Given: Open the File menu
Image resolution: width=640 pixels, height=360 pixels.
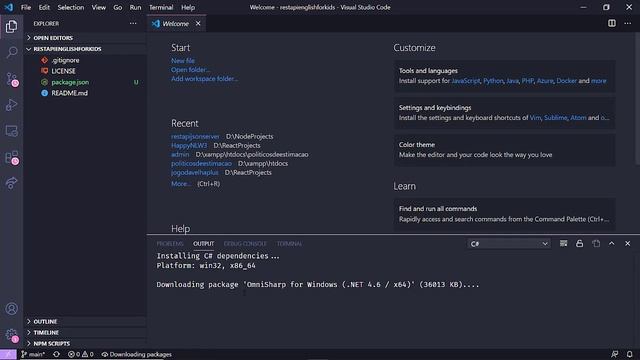Looking at the screenshot, I should click(26, 7).
